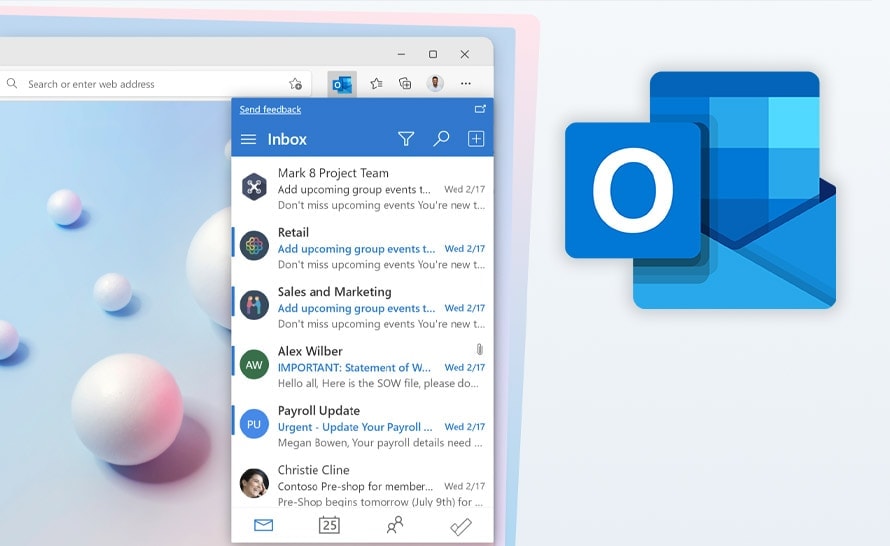Image resolution: width=890 pixels, height=546 pixels.
Task: Click the Sales and Marketing avatar icon
Action: [x=254, y=305]
